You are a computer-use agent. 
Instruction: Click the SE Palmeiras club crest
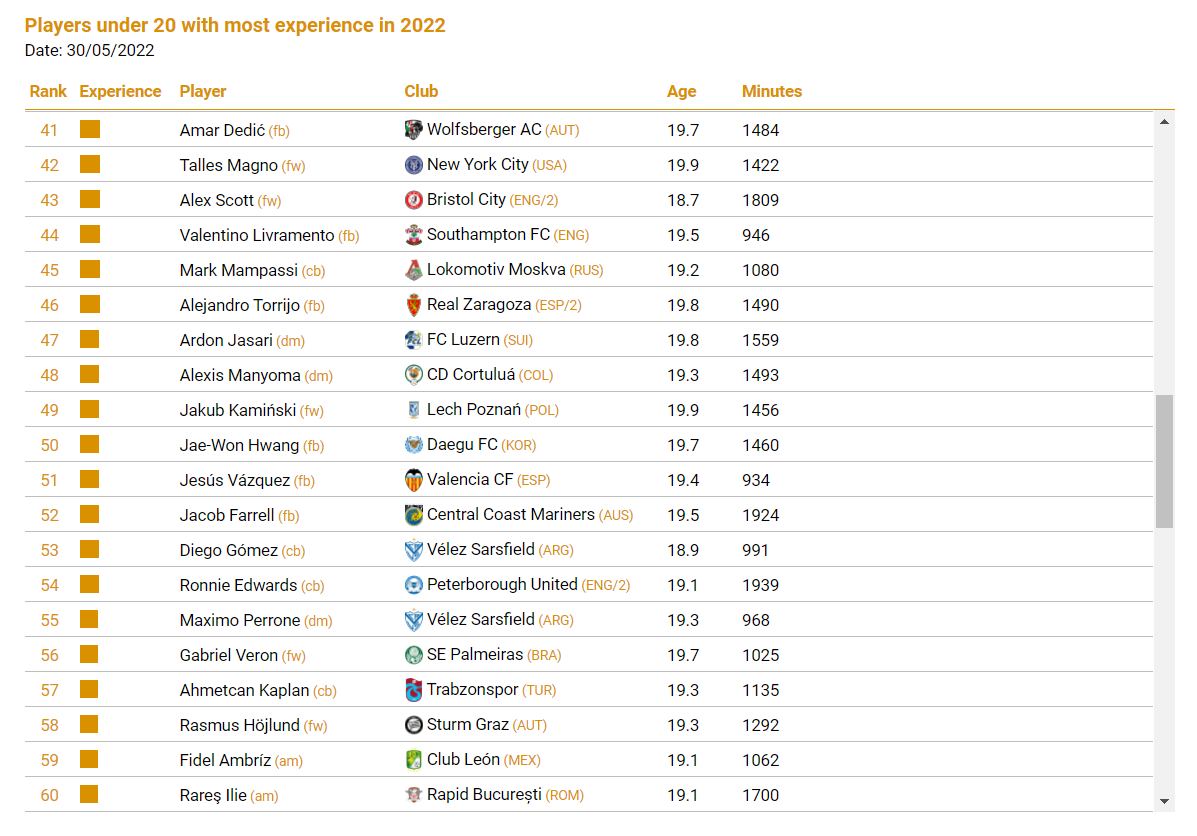tap(413, 655)
